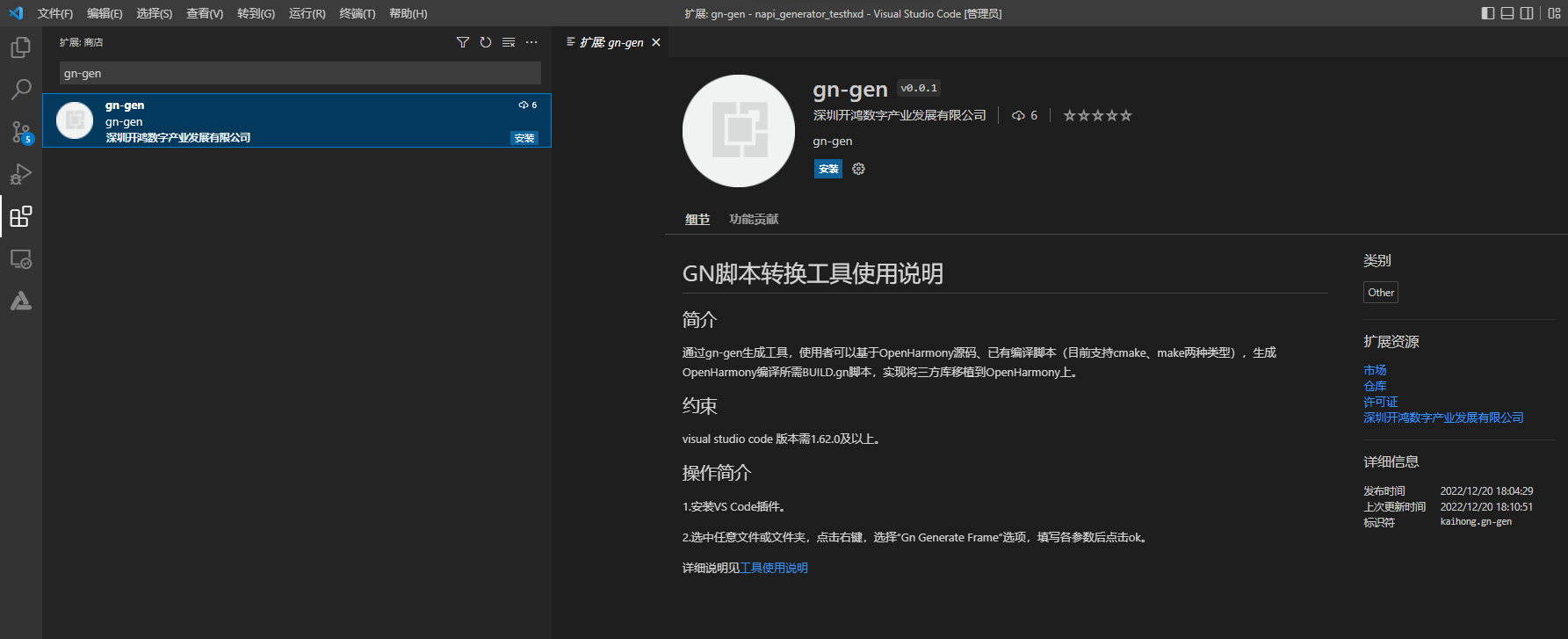Click the blue 安装 button on detail page
The height and width of the screenshot is (639, 1568).
pos(828,169)
